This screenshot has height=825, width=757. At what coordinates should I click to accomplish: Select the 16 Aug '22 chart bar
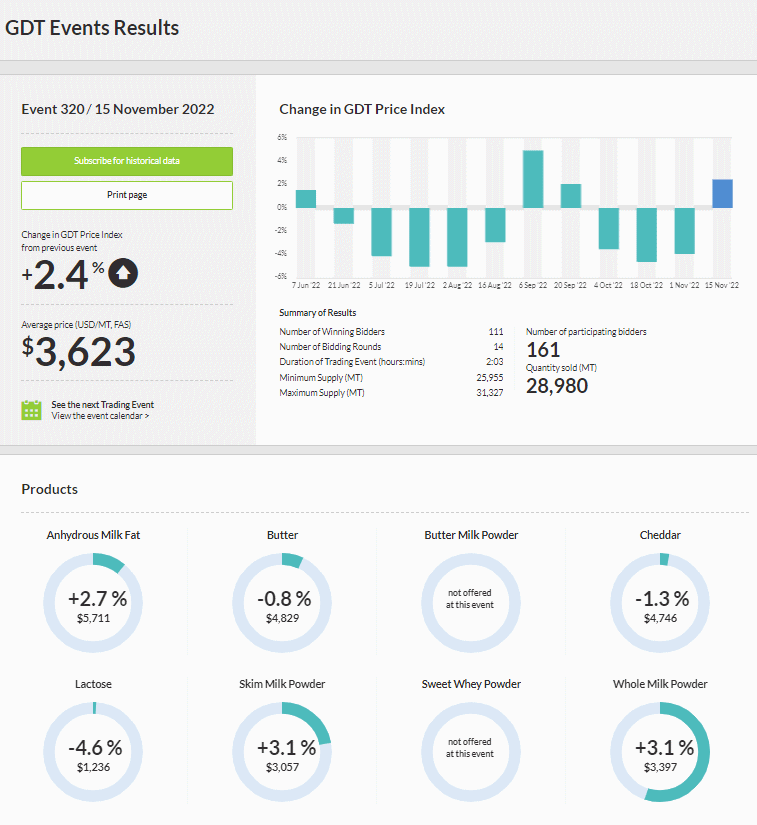[495, 225]
